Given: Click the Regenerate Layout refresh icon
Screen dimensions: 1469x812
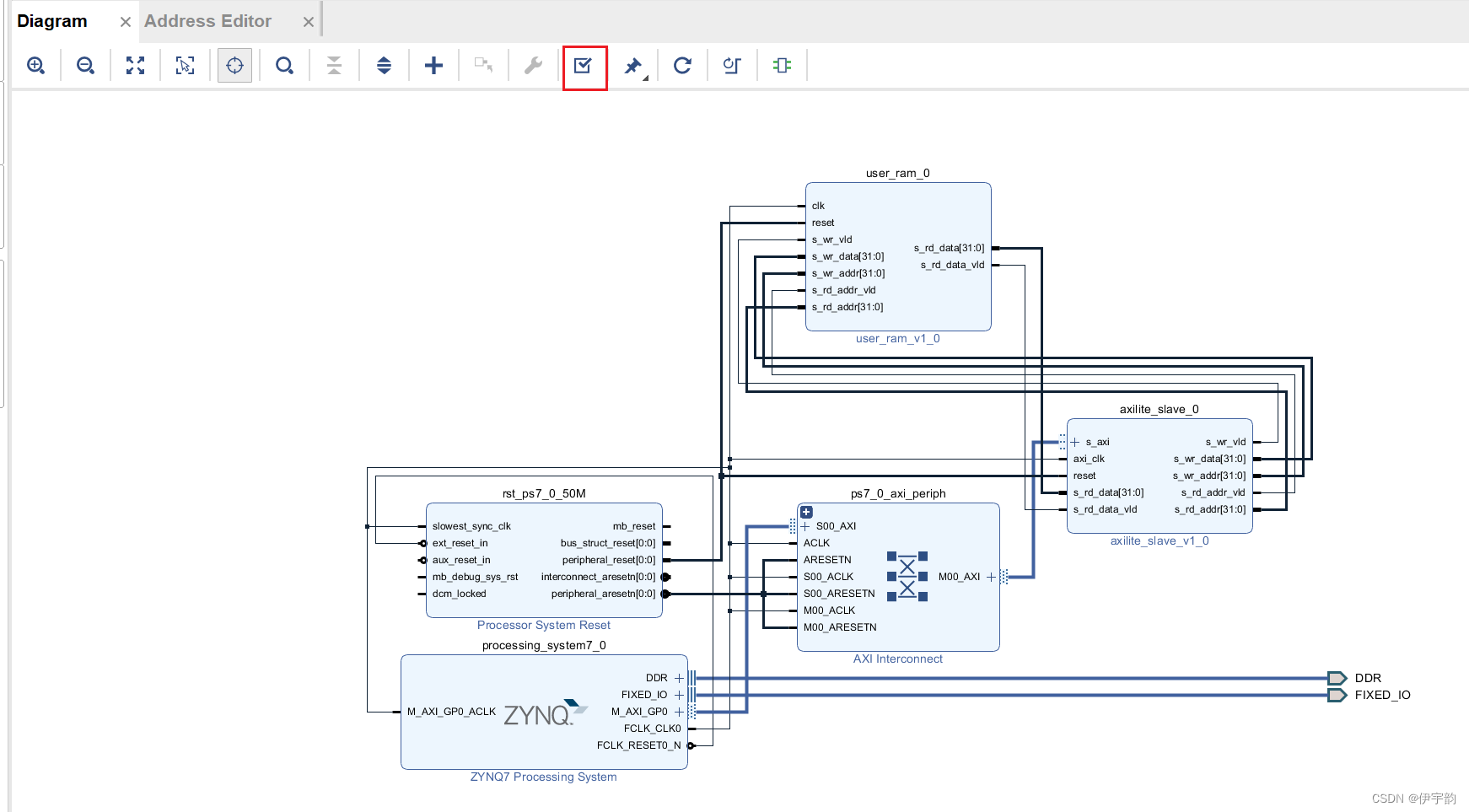Looking at the screenshot, I should 682,66.
